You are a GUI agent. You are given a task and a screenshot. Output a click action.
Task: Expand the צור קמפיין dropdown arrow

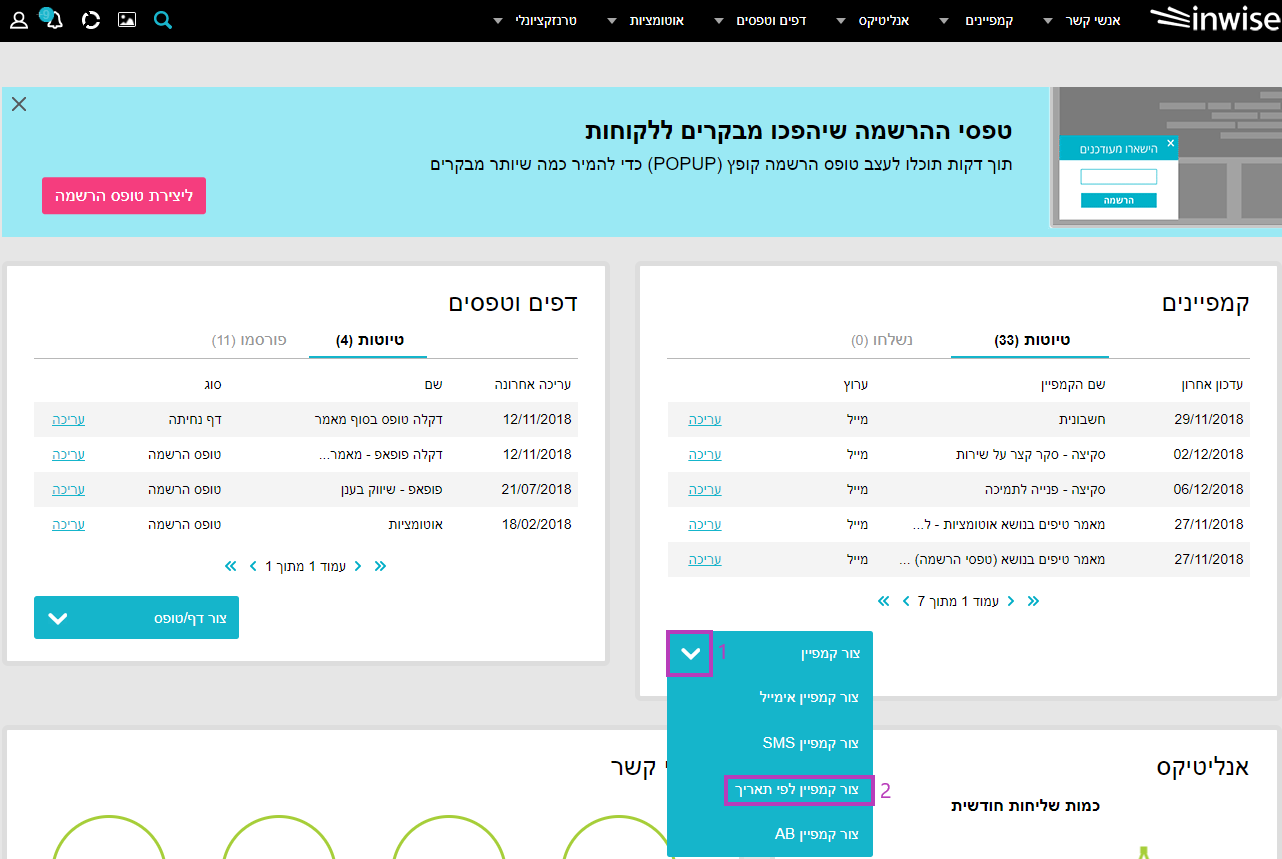[x=690, y=654]
